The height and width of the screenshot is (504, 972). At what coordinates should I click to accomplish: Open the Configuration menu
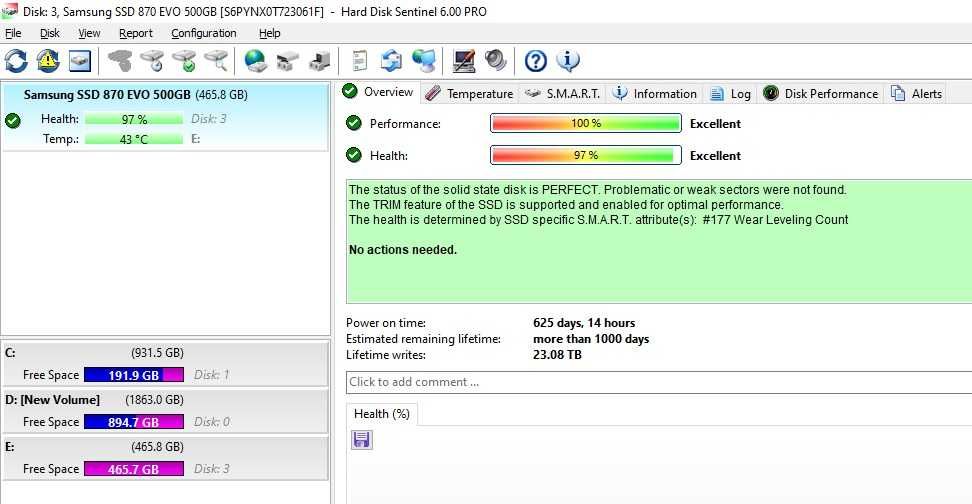pyautogui.click(x=204, y=33)
